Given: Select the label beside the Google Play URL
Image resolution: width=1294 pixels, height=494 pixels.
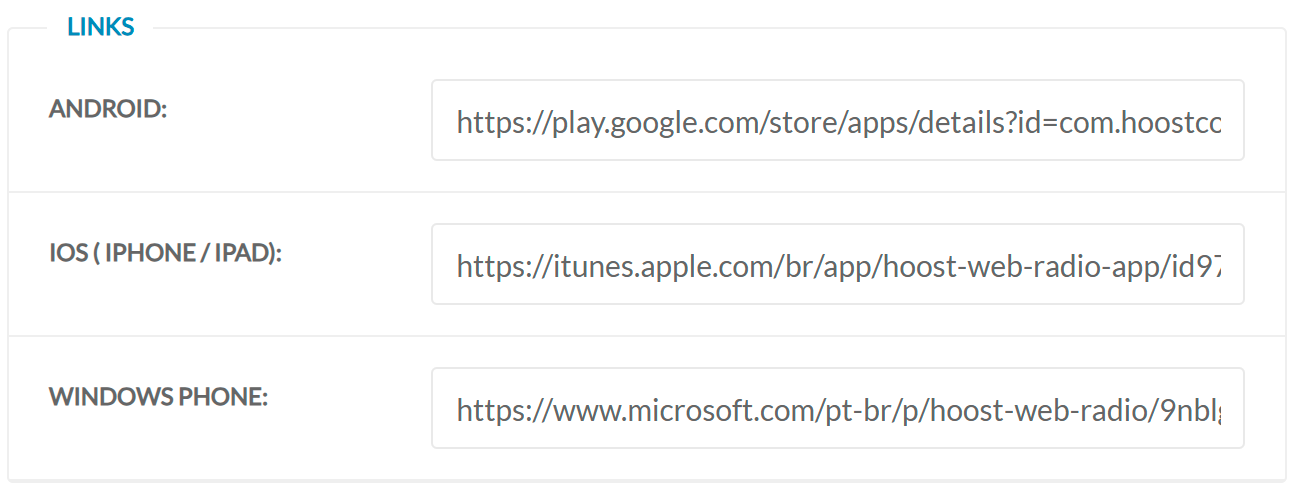Looking at the screenshot, I should (x=108, y=109).
